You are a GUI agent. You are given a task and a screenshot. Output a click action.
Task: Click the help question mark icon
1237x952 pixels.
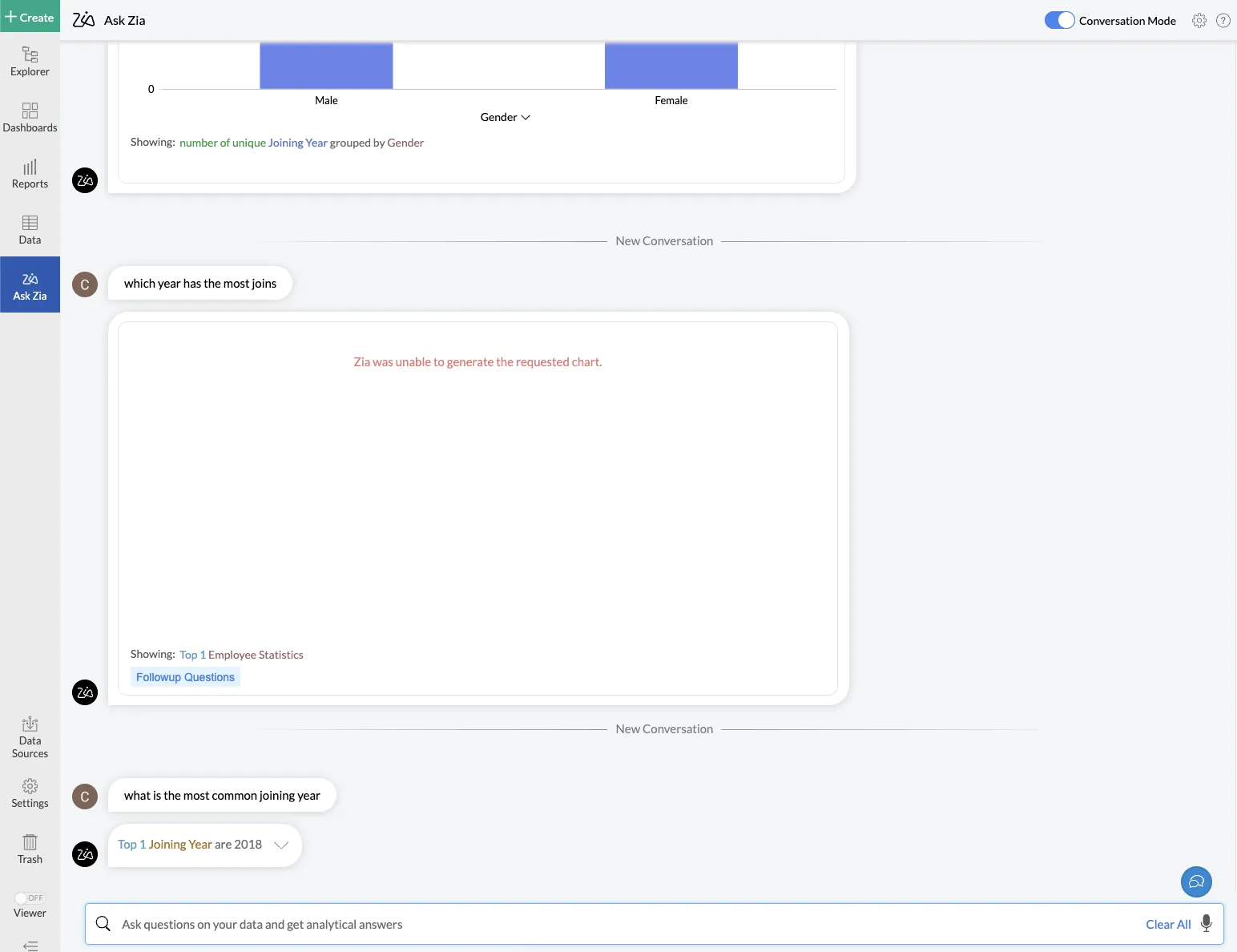click(x=1223, y=21)
